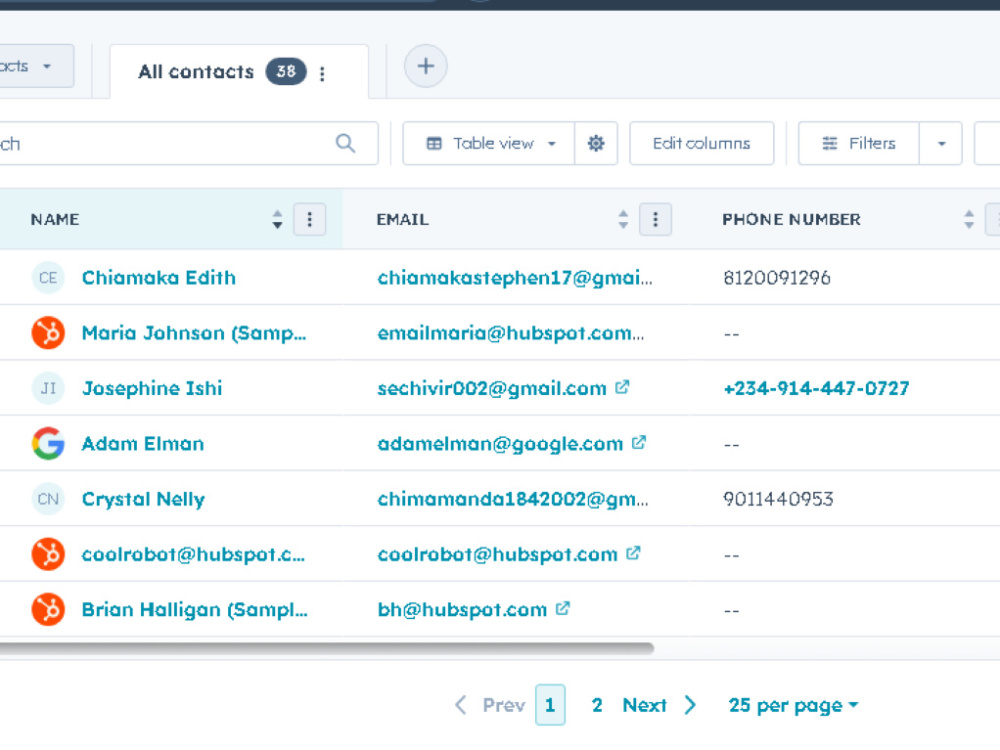The width and height of the screenshot is (1000, 750).
Task: Open the All contacts tab options menu
Action: tap(322, 74)
